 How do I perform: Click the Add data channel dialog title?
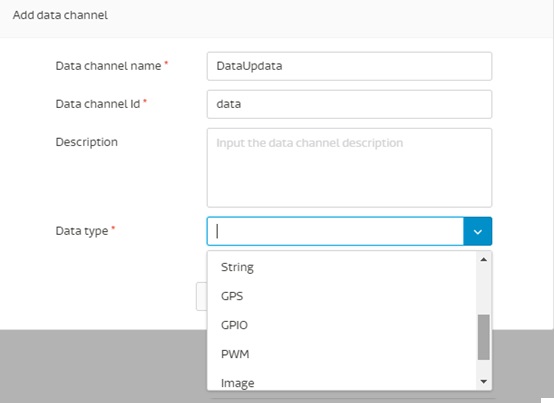(x=60, y=15)
